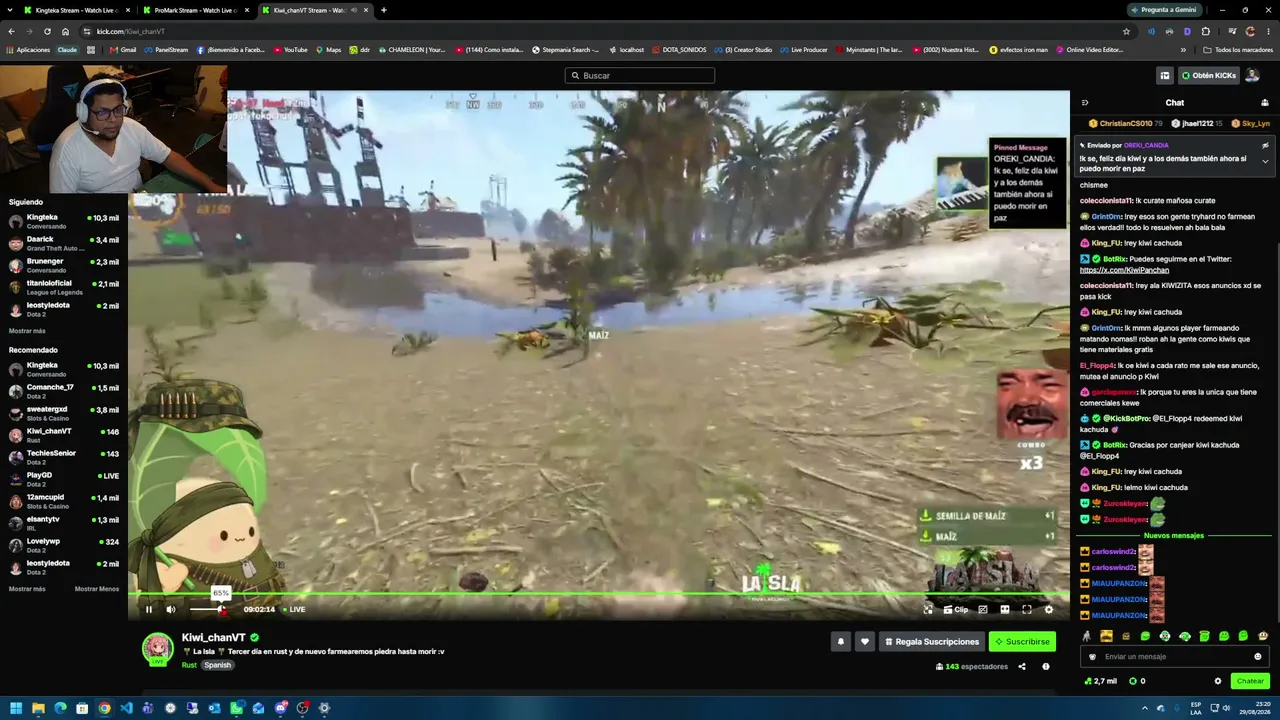Open the video player settings gear
1280x720 pixels.
coord(1049,609)
